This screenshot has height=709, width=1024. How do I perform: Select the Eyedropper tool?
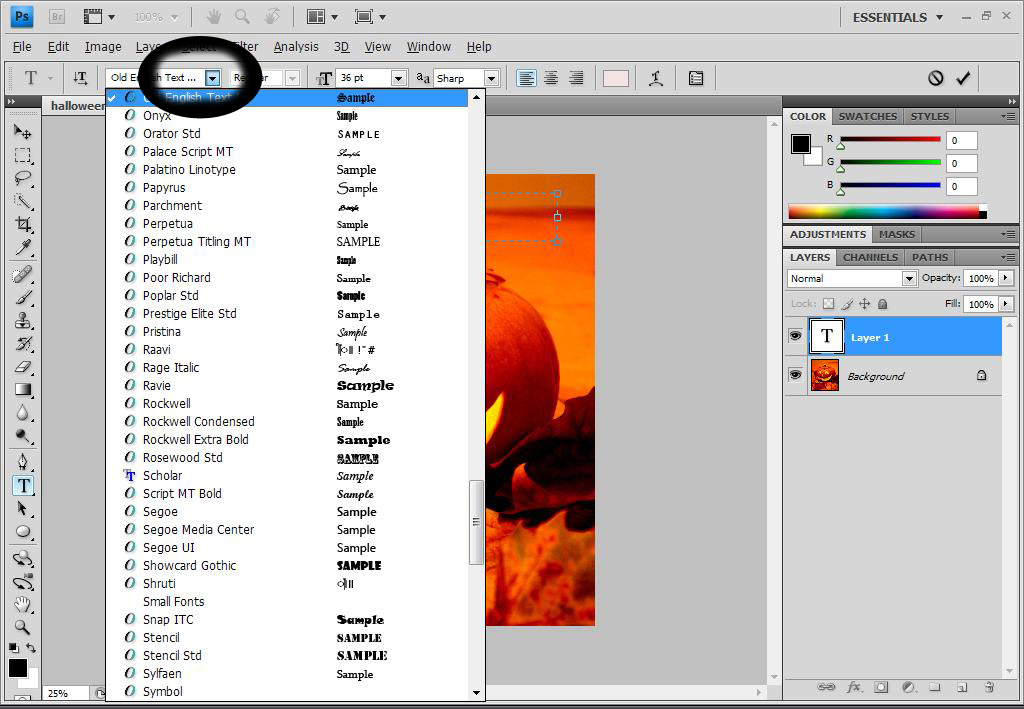click(24, 247)
